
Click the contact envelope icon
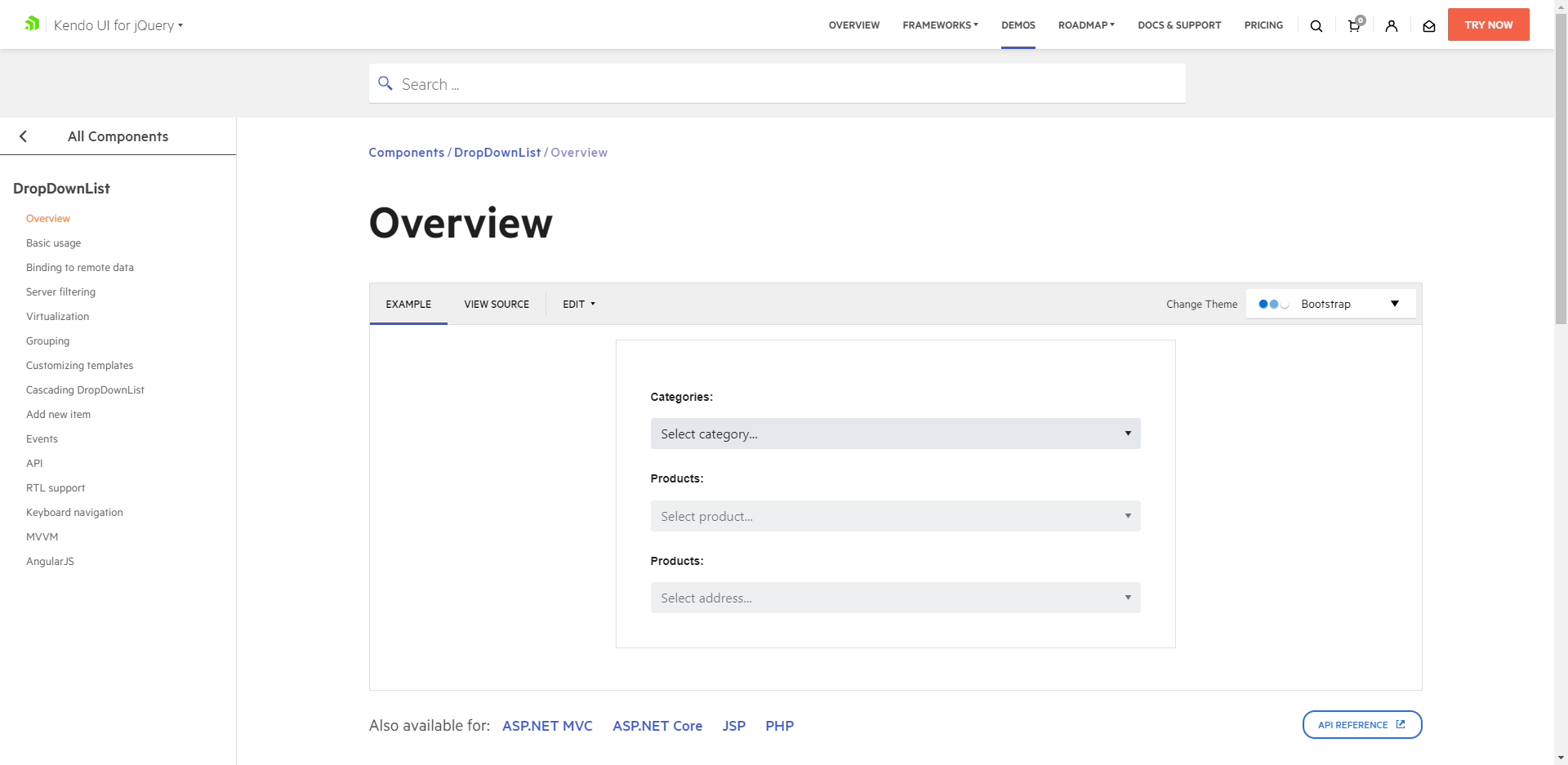[x=1429, y=26]
